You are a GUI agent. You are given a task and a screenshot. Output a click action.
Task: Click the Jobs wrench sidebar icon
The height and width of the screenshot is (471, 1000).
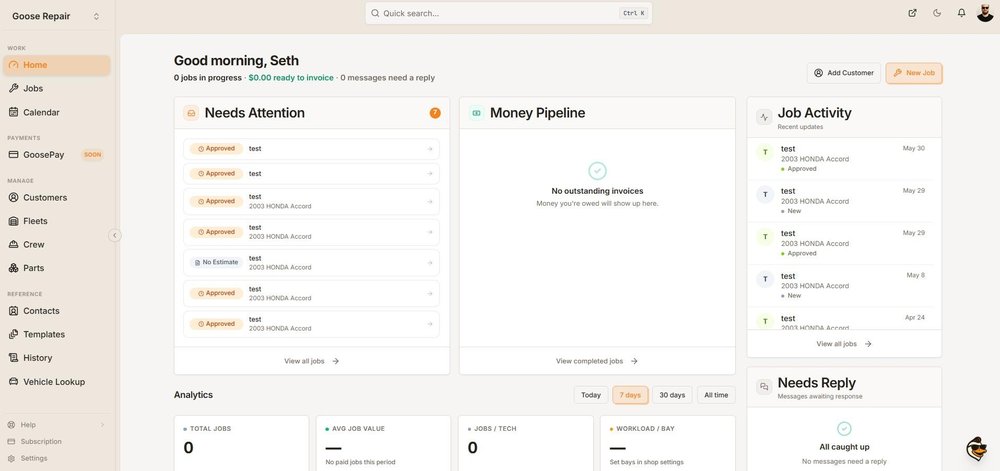[13, 89]
